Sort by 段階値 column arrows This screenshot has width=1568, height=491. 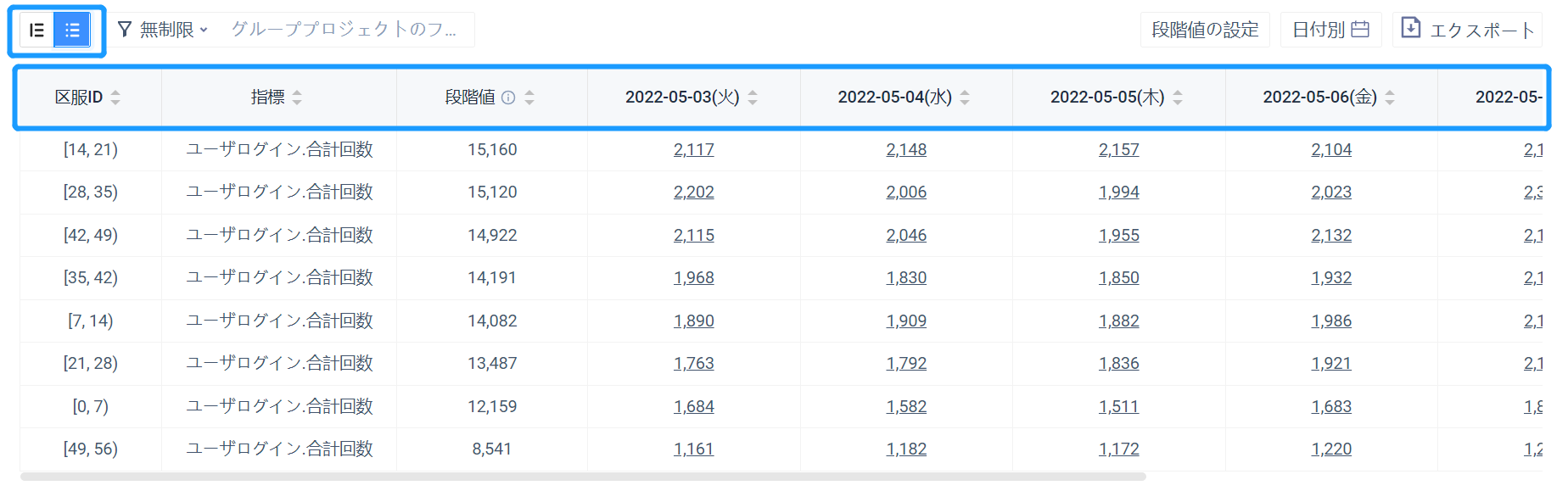pyautogui.click(x=529, y=98)
